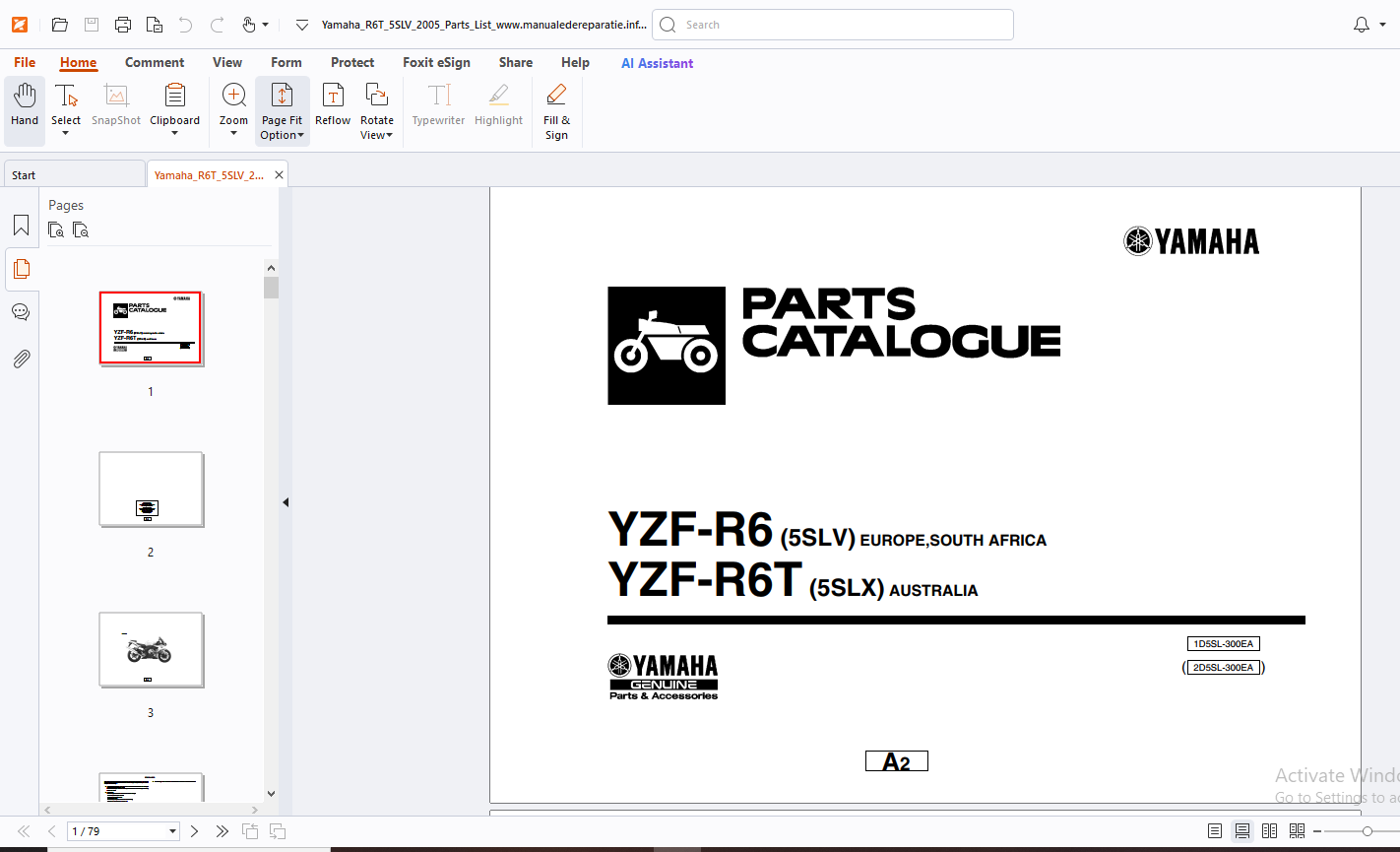Click the thumbnail panel scroll-down arrow
This screenshot has width=1400, height=852.
(271, 794)
